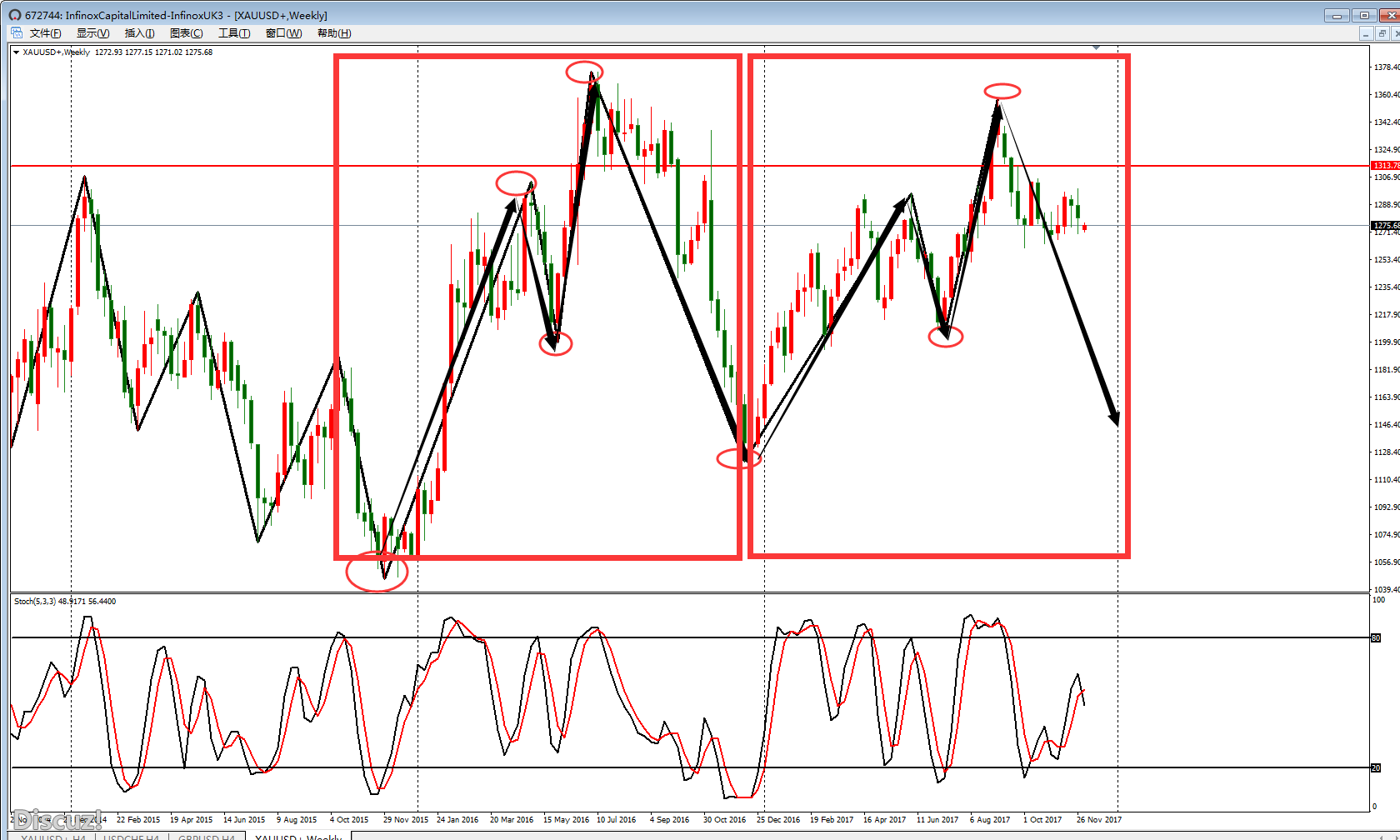Click the 15 May 2016 date label
This screenshot has height=840, width=1400.
[x=566, y=820]
